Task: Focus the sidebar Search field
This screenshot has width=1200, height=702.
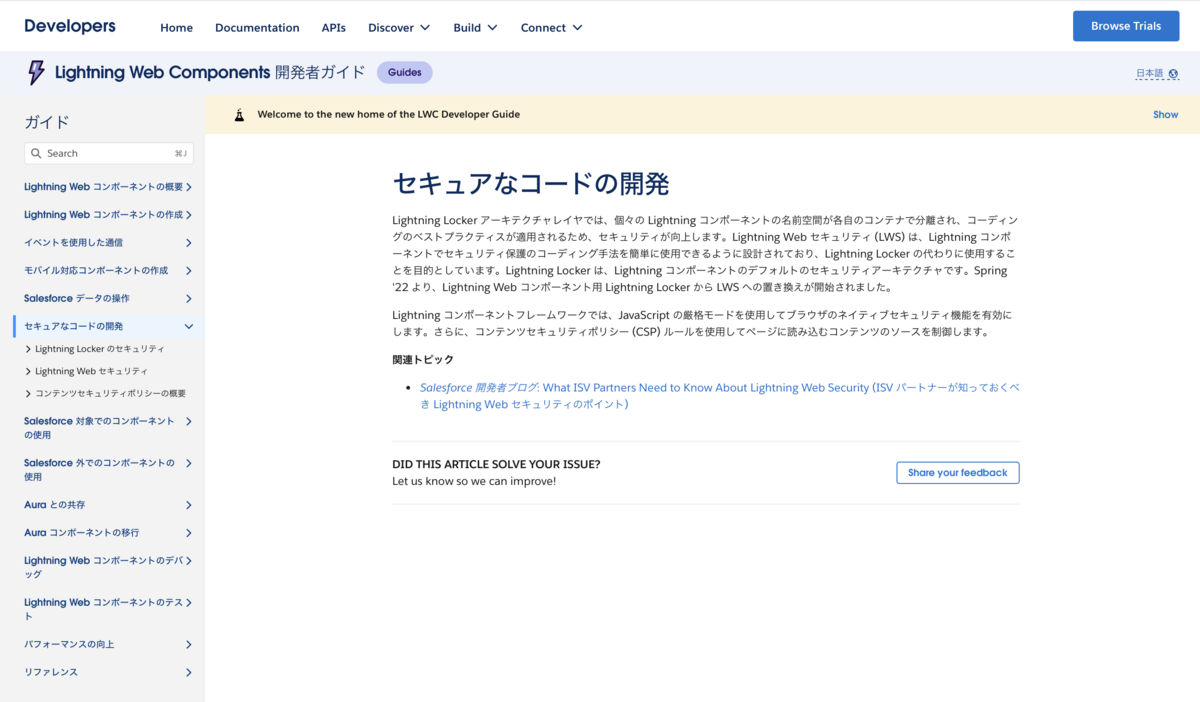Action: coord(109,153)
